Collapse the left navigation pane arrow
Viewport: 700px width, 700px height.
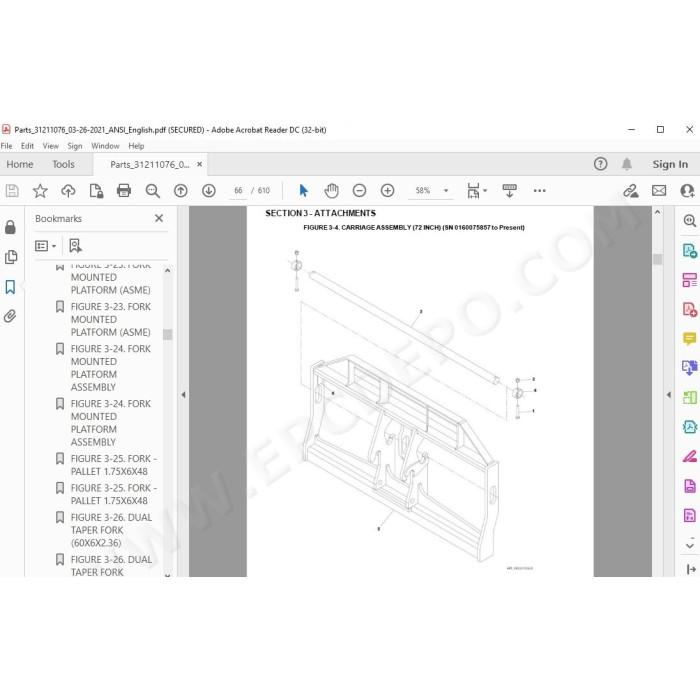(x=183, y=395)
